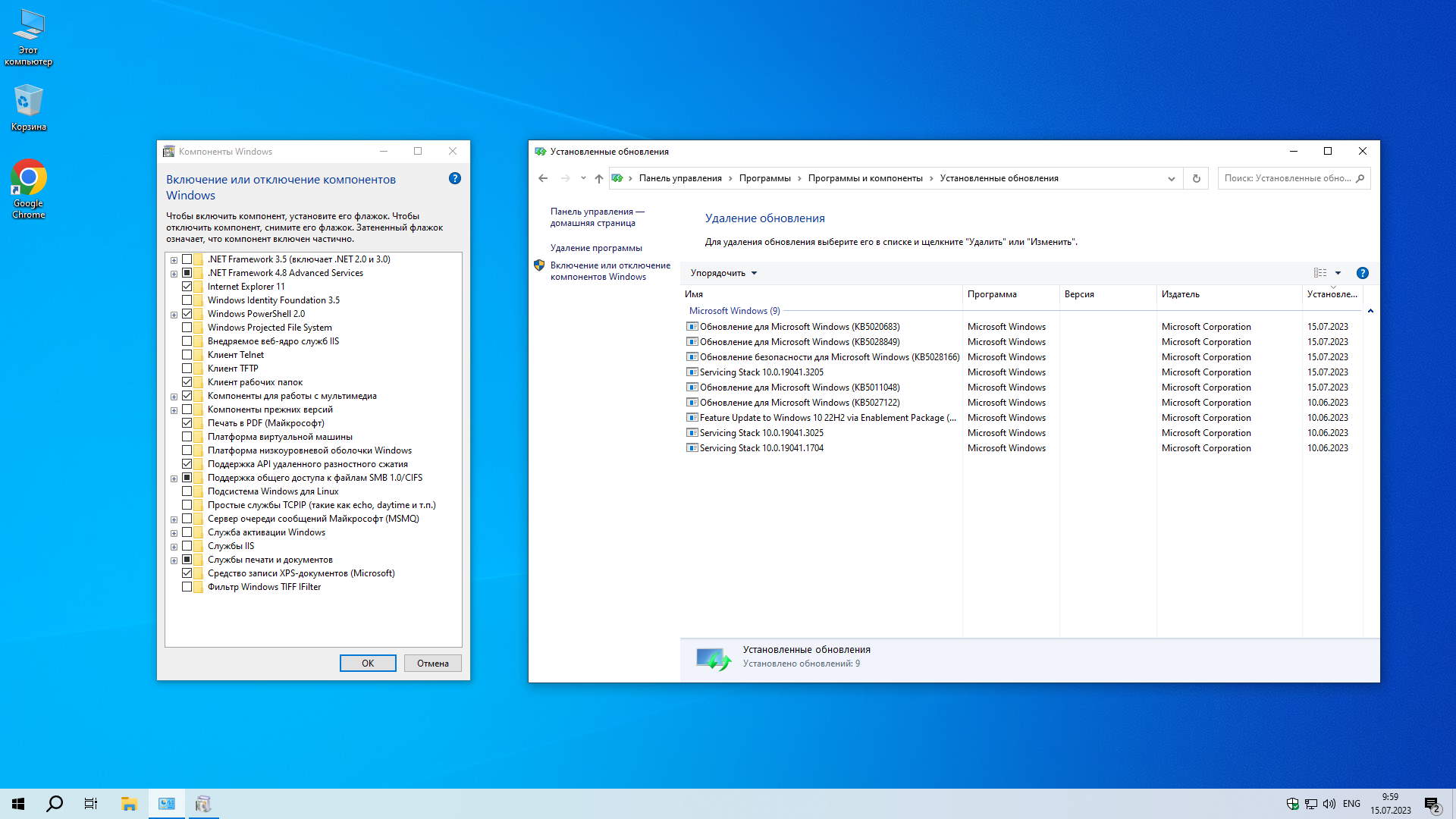Uncheck Internet Explorer 11 checkbox

pyautogui.click(x=187, y=287)
